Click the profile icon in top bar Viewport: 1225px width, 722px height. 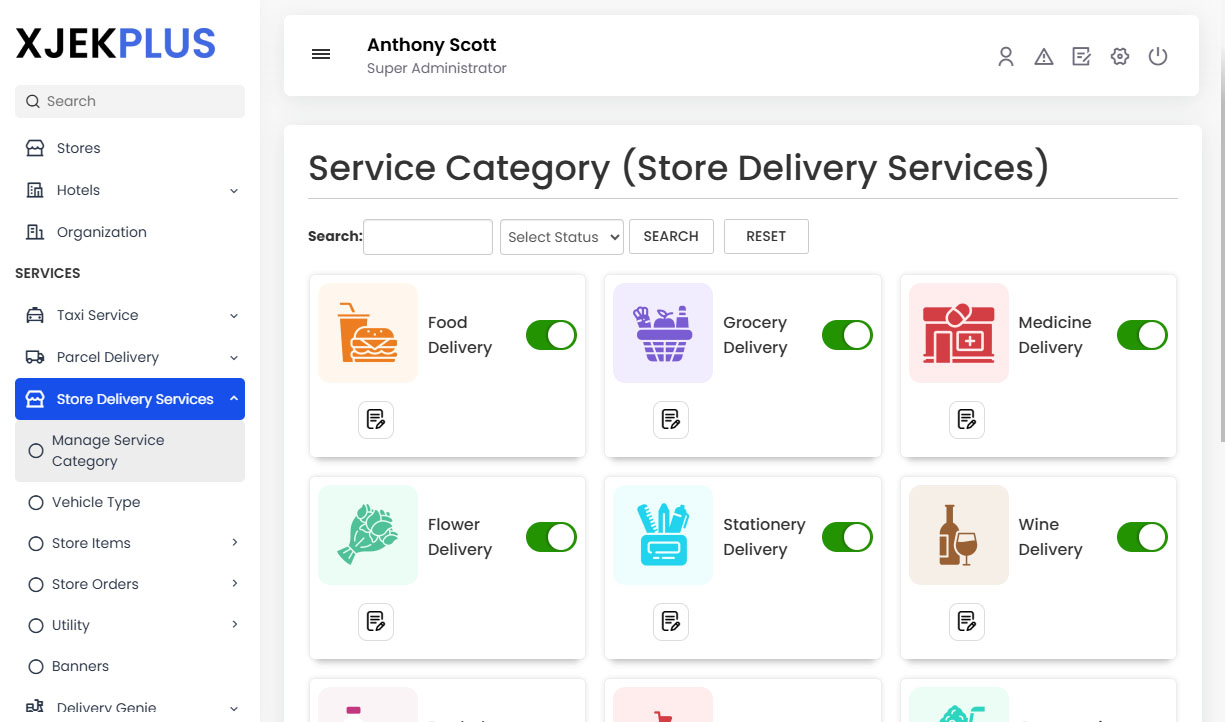click(1005, 56)
